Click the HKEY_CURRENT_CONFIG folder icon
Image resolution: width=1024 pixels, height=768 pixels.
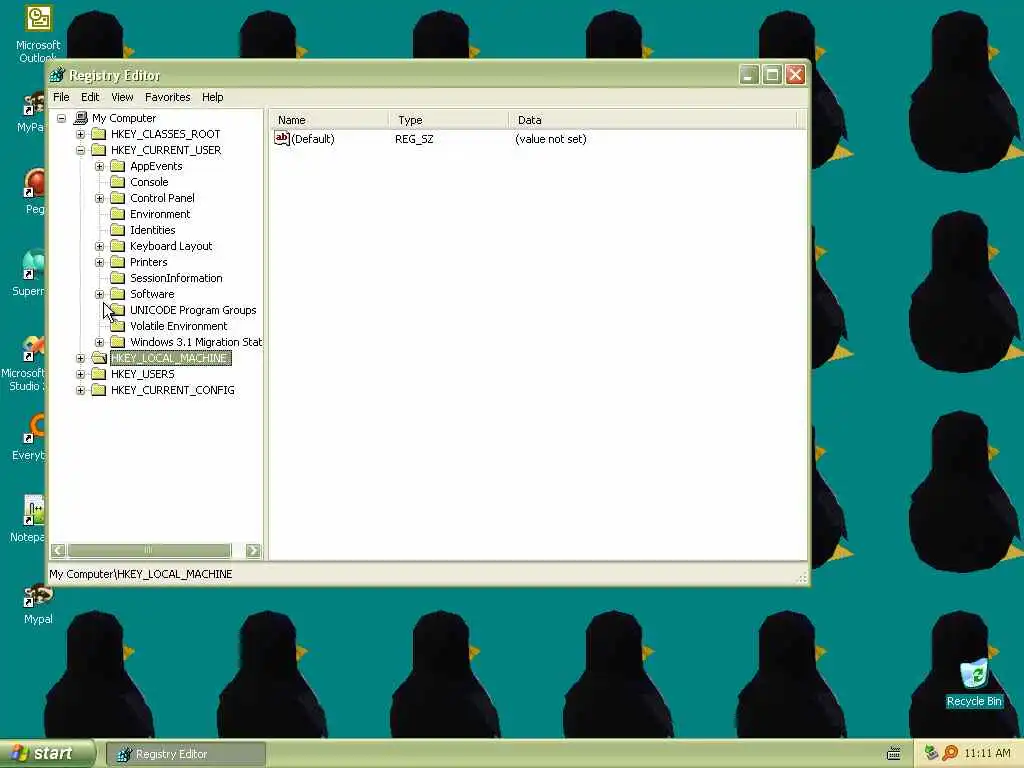(99, 390)
